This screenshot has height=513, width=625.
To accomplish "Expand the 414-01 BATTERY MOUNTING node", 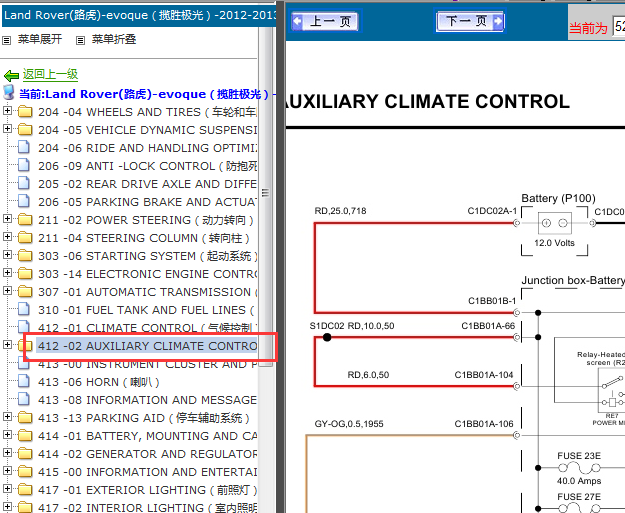I will pyautogui.click(x=7, y=434).
